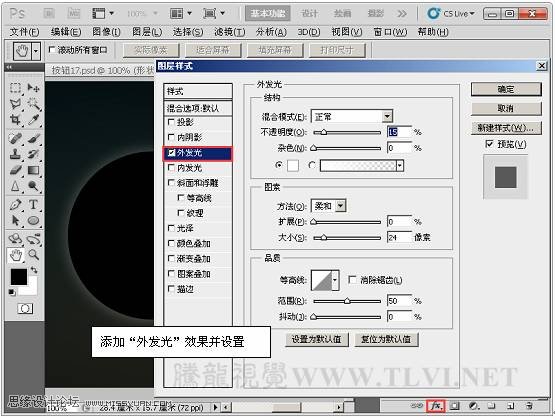Click the new adjustment layer icon
Screen dimensions: 555x418
click(x=474, y=406)
